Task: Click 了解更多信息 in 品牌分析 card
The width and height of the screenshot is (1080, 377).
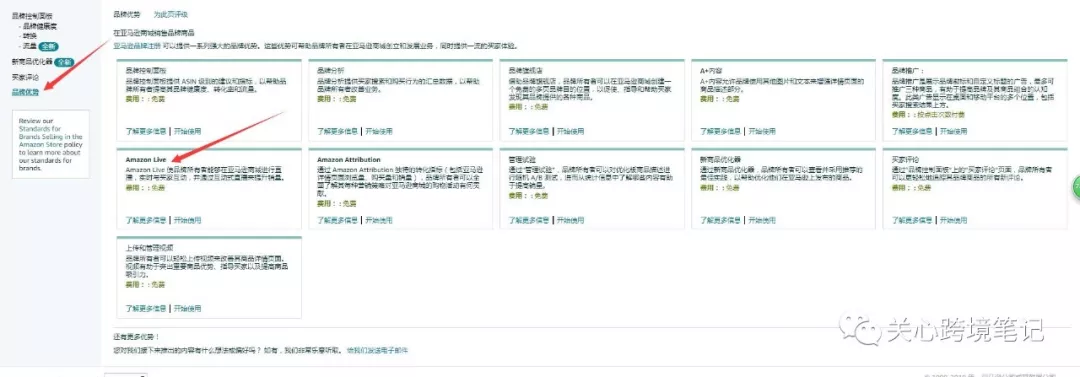Action: (x=338, y=131)
